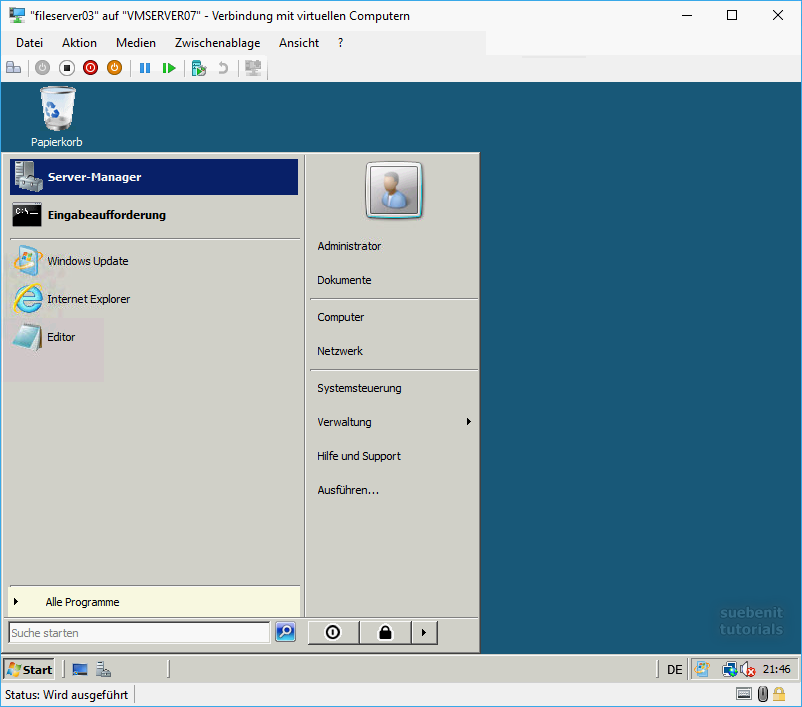
Task: Open the Zwischenablage menu
Action: point(217,43)
